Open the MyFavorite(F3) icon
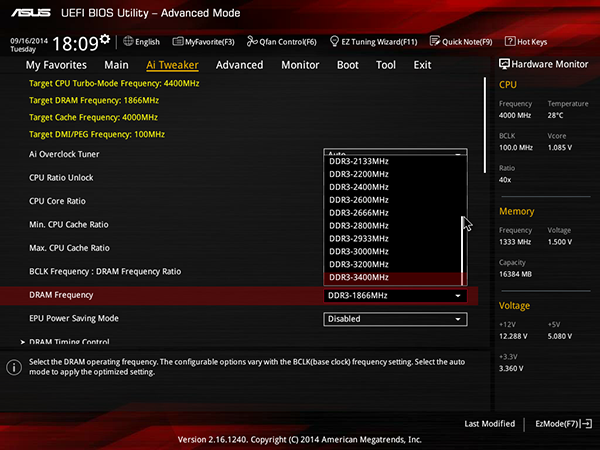Viewport: 600px width, 450px height. [178, 41]
